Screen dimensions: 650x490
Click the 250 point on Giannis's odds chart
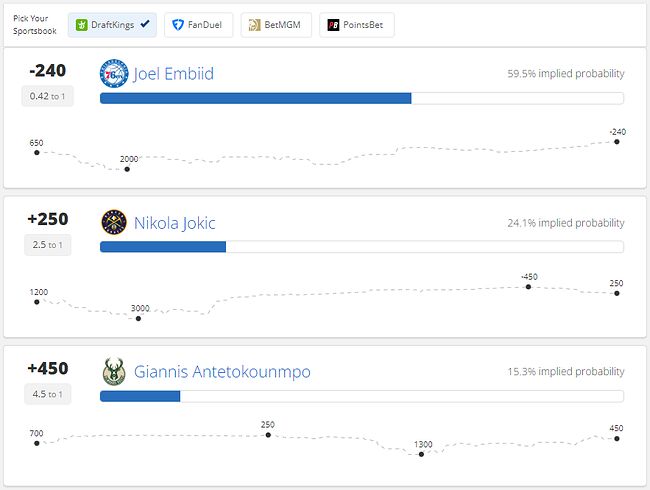[x=268, y=435]
